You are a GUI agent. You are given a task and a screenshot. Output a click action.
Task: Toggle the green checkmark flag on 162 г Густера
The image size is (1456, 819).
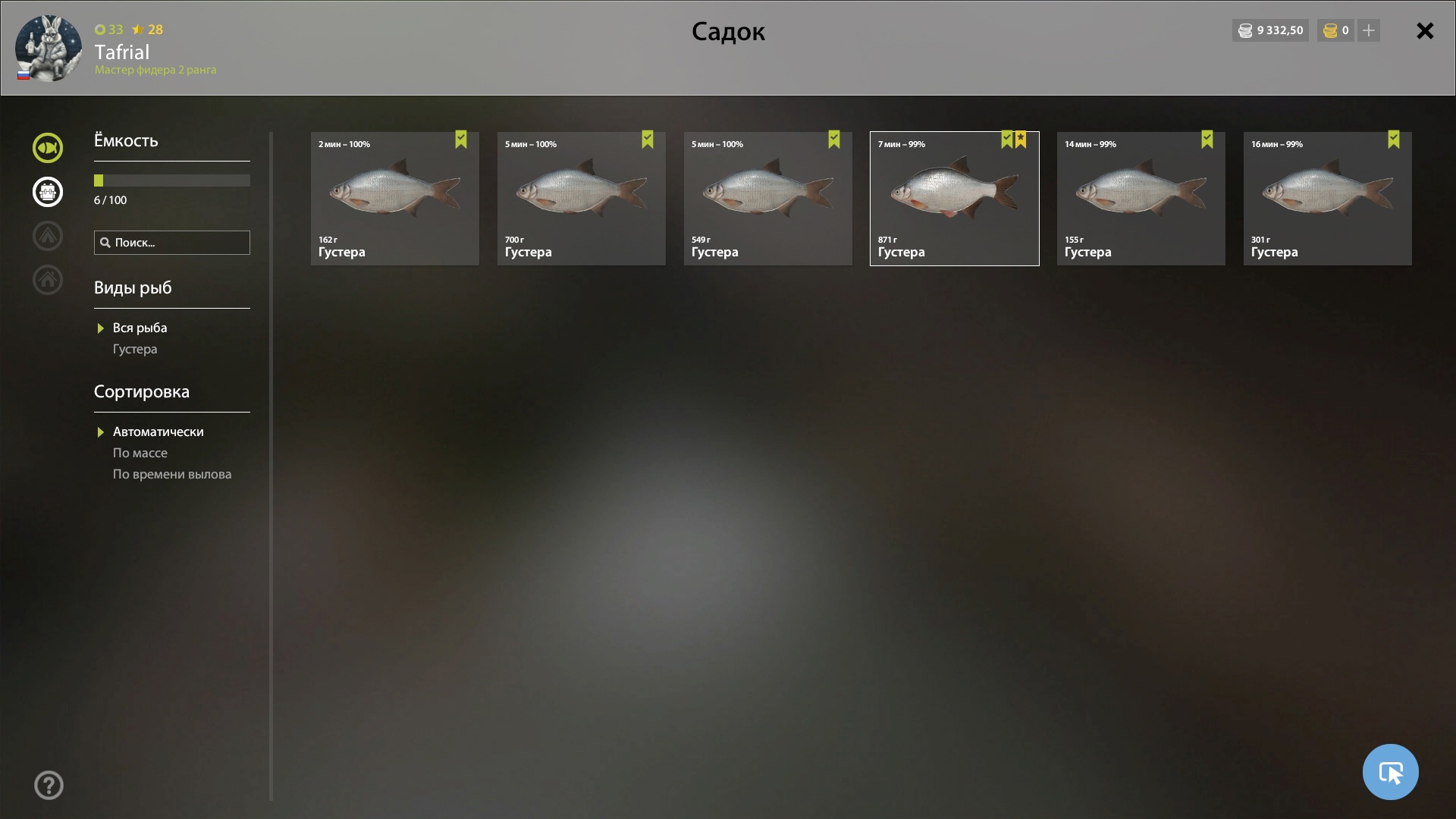point(461,140)
